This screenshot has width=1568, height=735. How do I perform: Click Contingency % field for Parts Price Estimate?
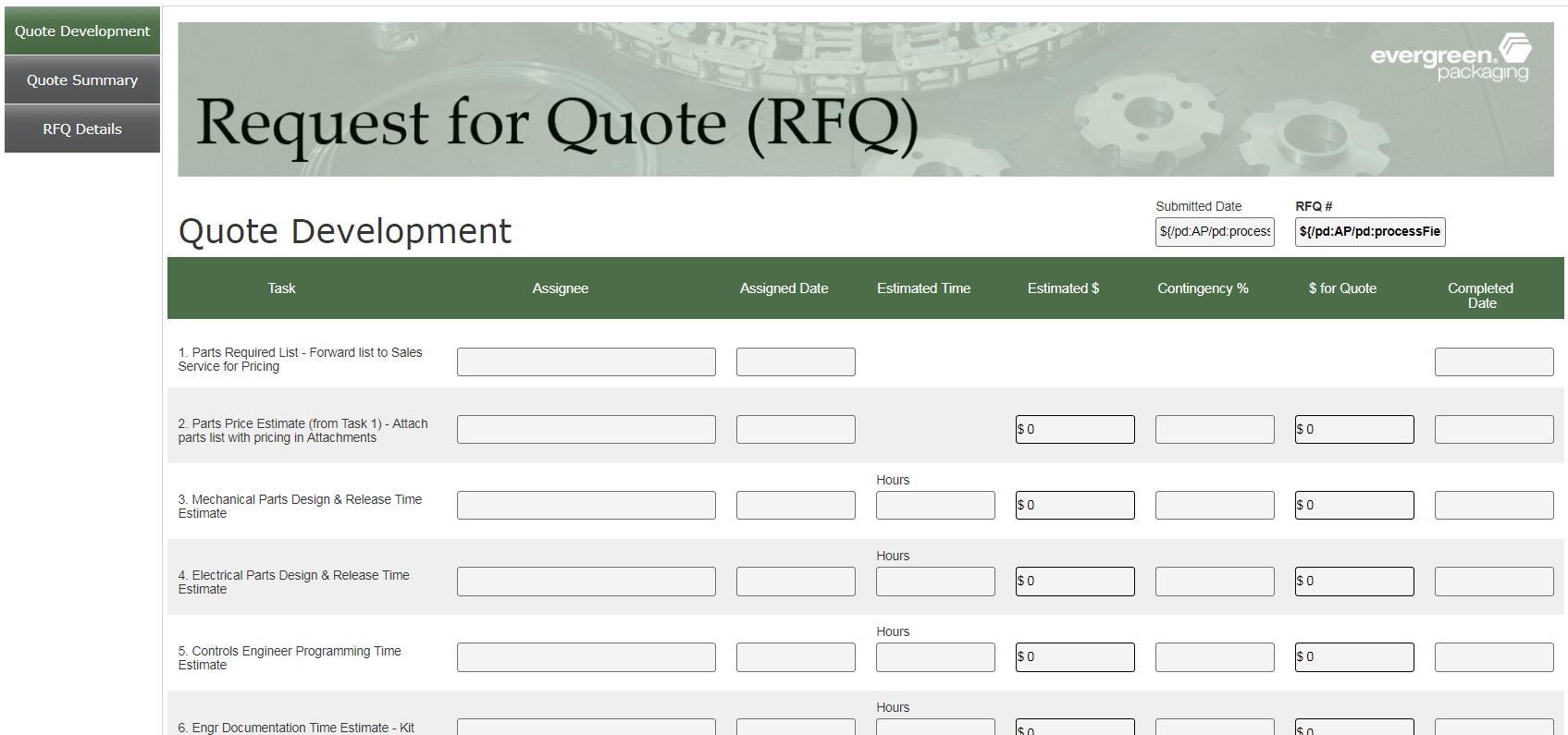tap(1215, 430)
